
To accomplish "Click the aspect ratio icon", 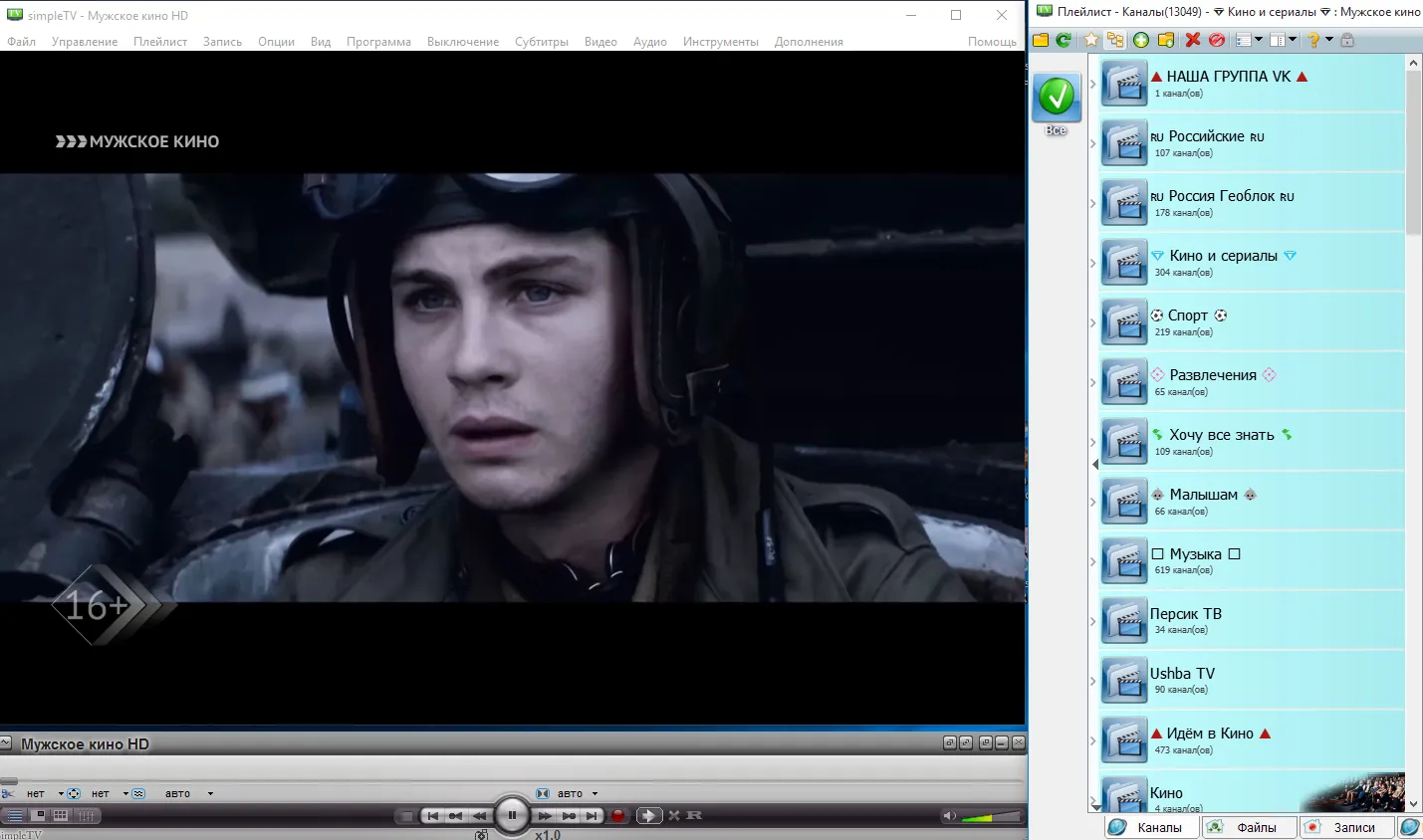I will tap(543, 794).
